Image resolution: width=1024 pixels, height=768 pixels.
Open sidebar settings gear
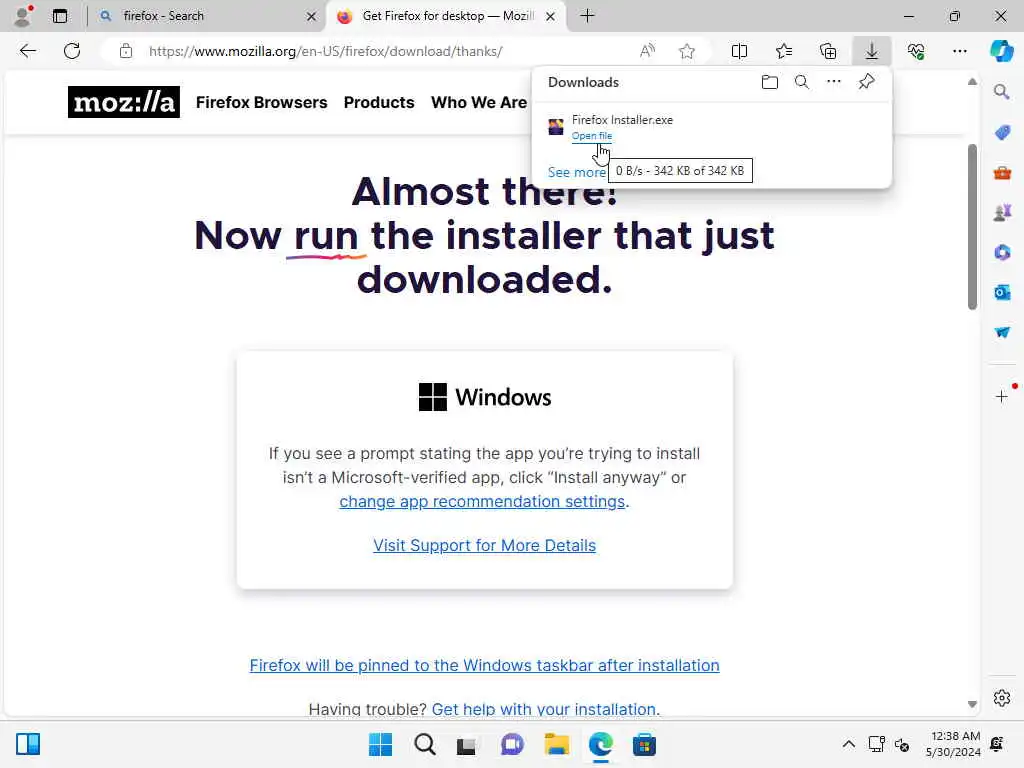tap(1002, 698)
